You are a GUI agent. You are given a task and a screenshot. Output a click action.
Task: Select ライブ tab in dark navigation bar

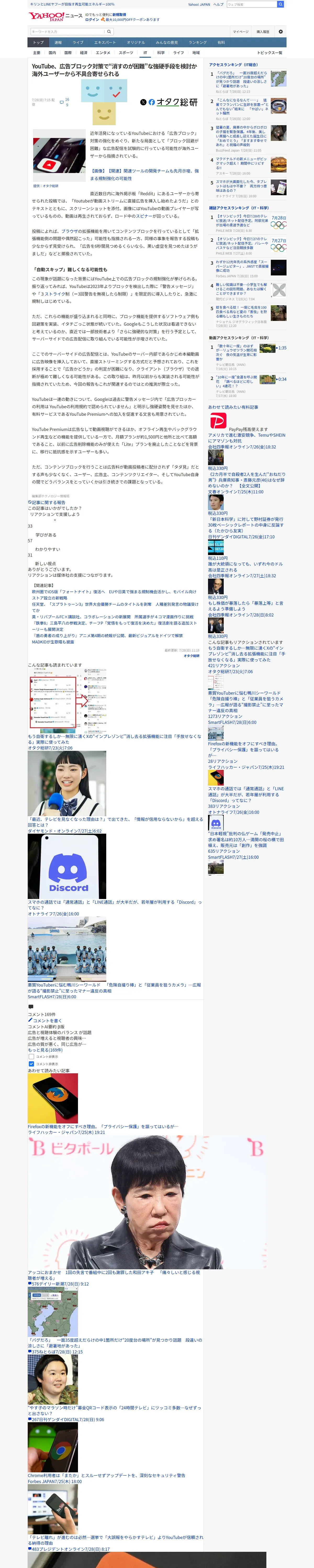coord(78,43)
